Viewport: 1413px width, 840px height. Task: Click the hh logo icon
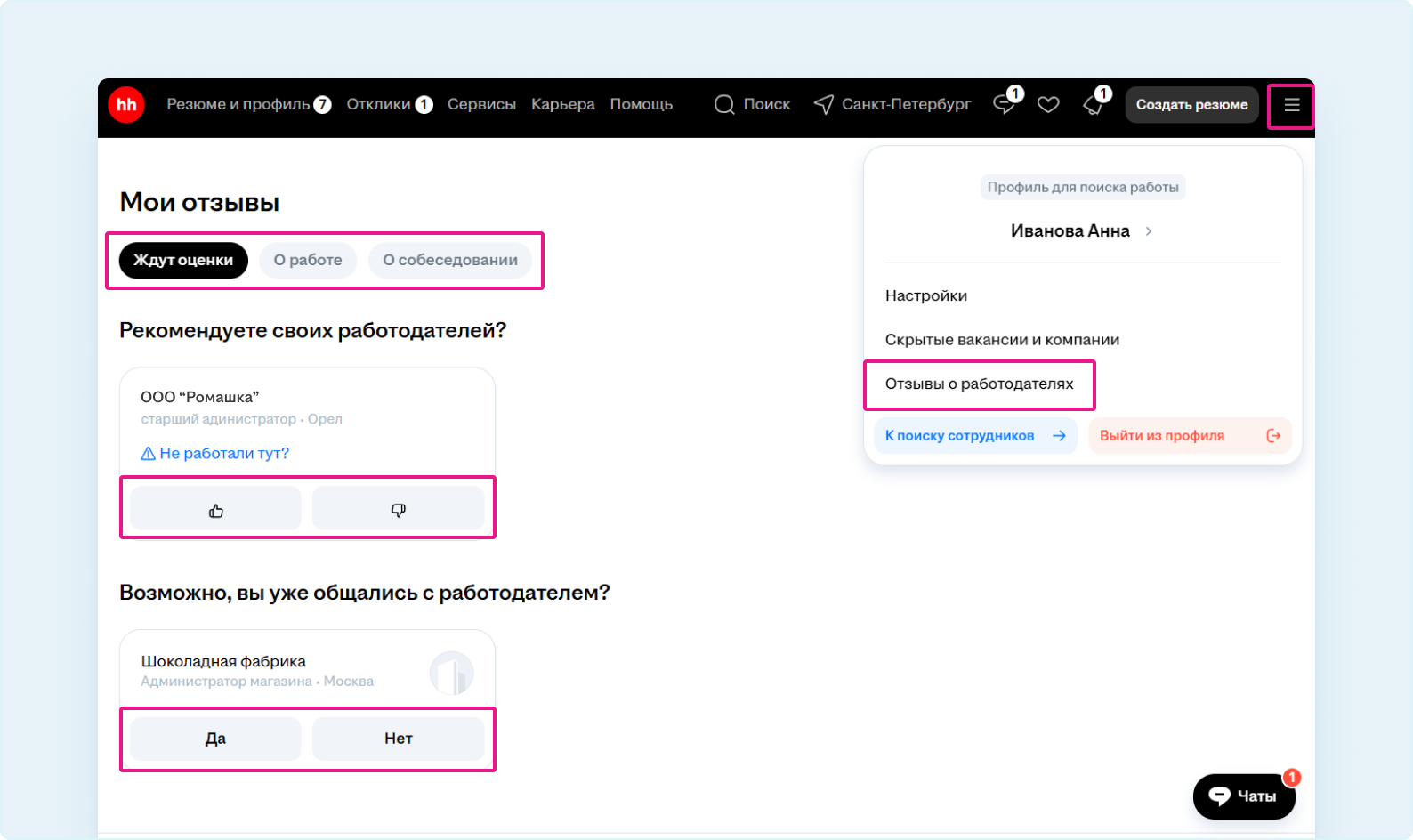click(x=126, y=105)
